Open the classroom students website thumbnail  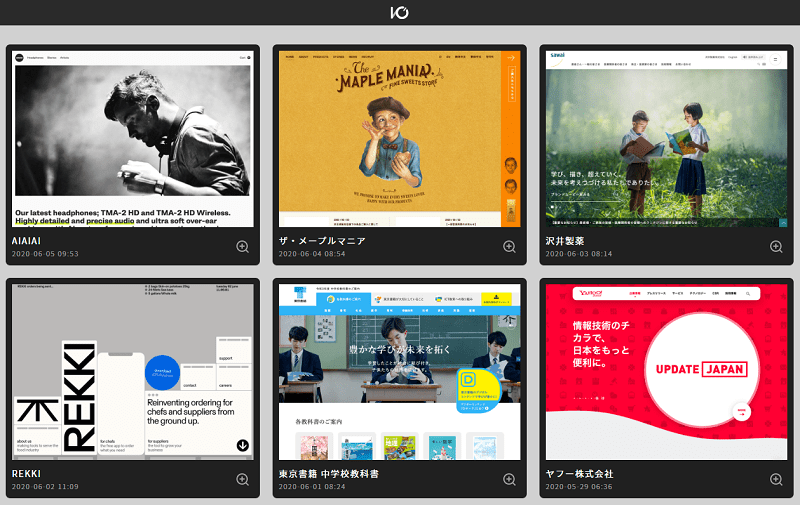pyautogui.click(x=399, y=372)
